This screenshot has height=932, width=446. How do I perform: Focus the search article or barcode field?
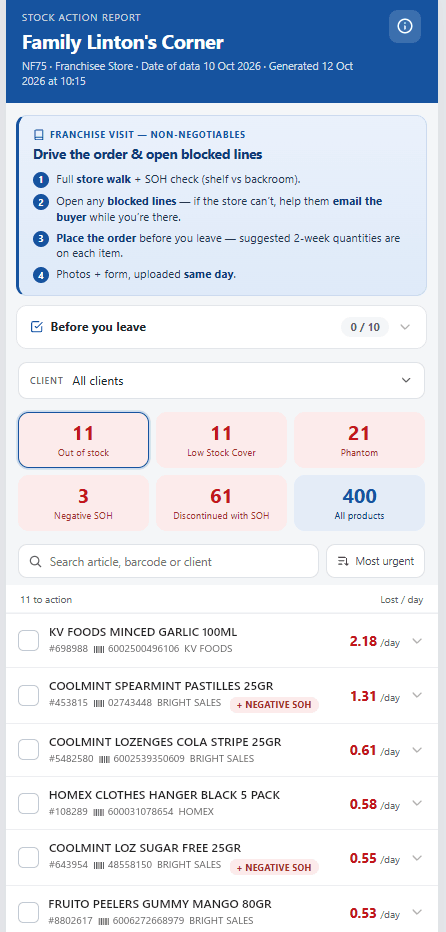tap(168, 561)
